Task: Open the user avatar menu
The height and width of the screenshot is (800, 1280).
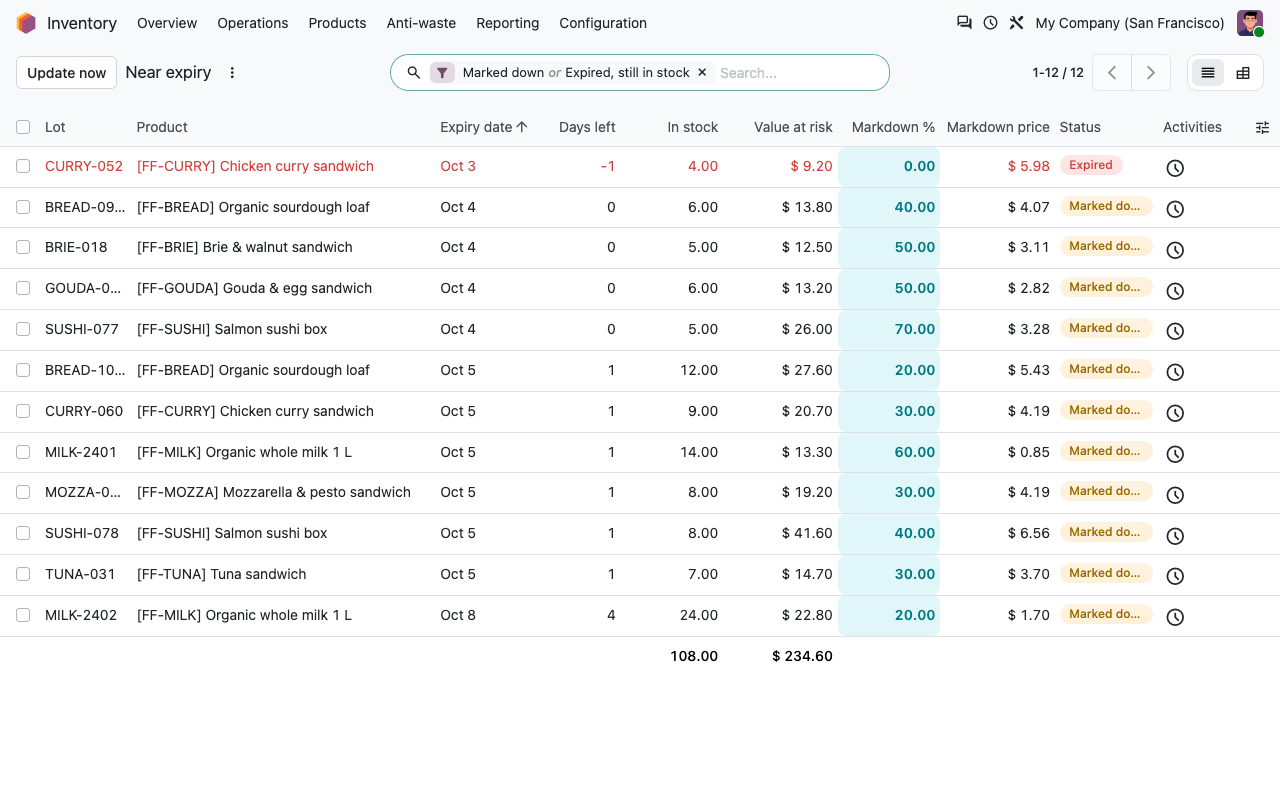Action: [1250, 23]
